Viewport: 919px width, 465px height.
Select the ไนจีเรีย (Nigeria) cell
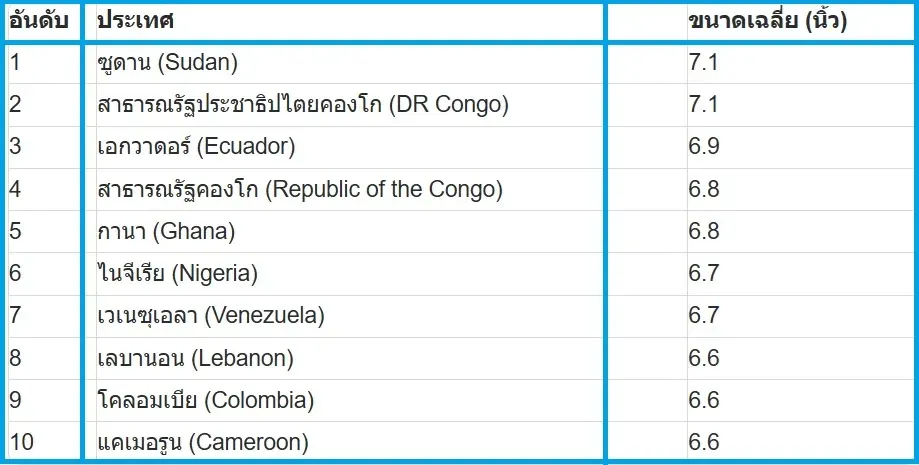(178, 274)
